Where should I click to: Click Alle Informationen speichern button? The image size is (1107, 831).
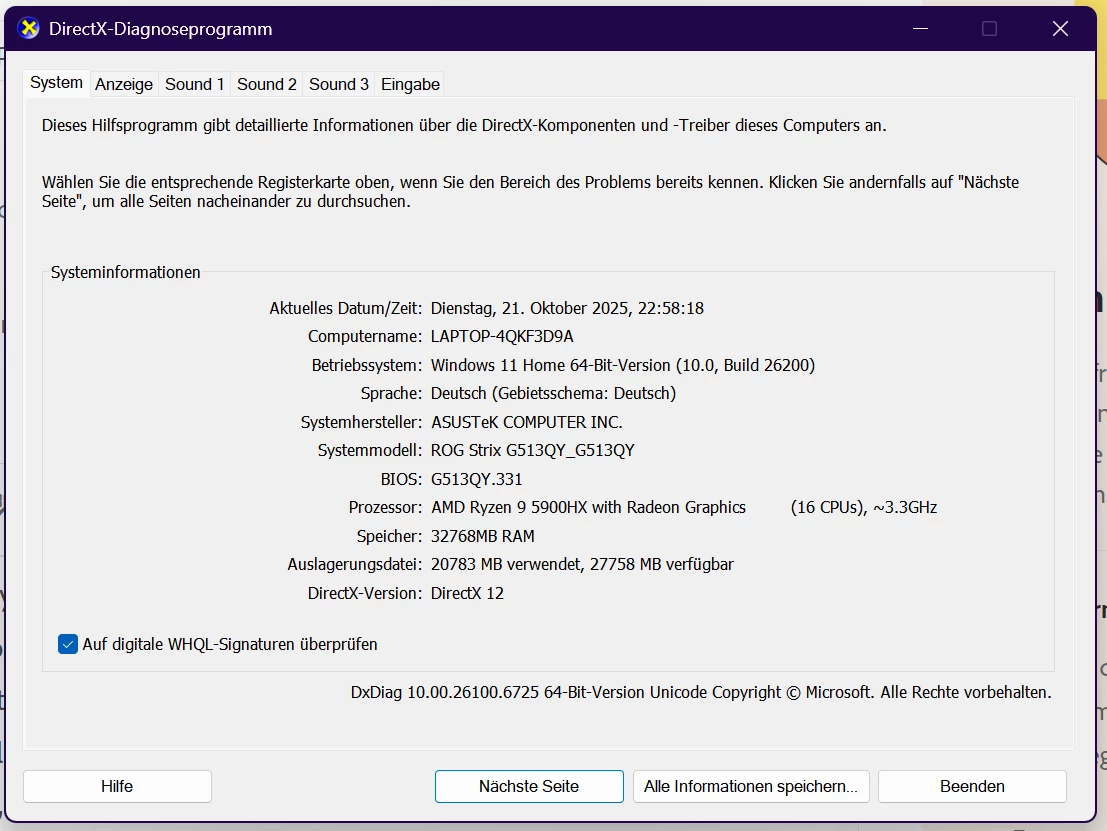coord(751,786)
